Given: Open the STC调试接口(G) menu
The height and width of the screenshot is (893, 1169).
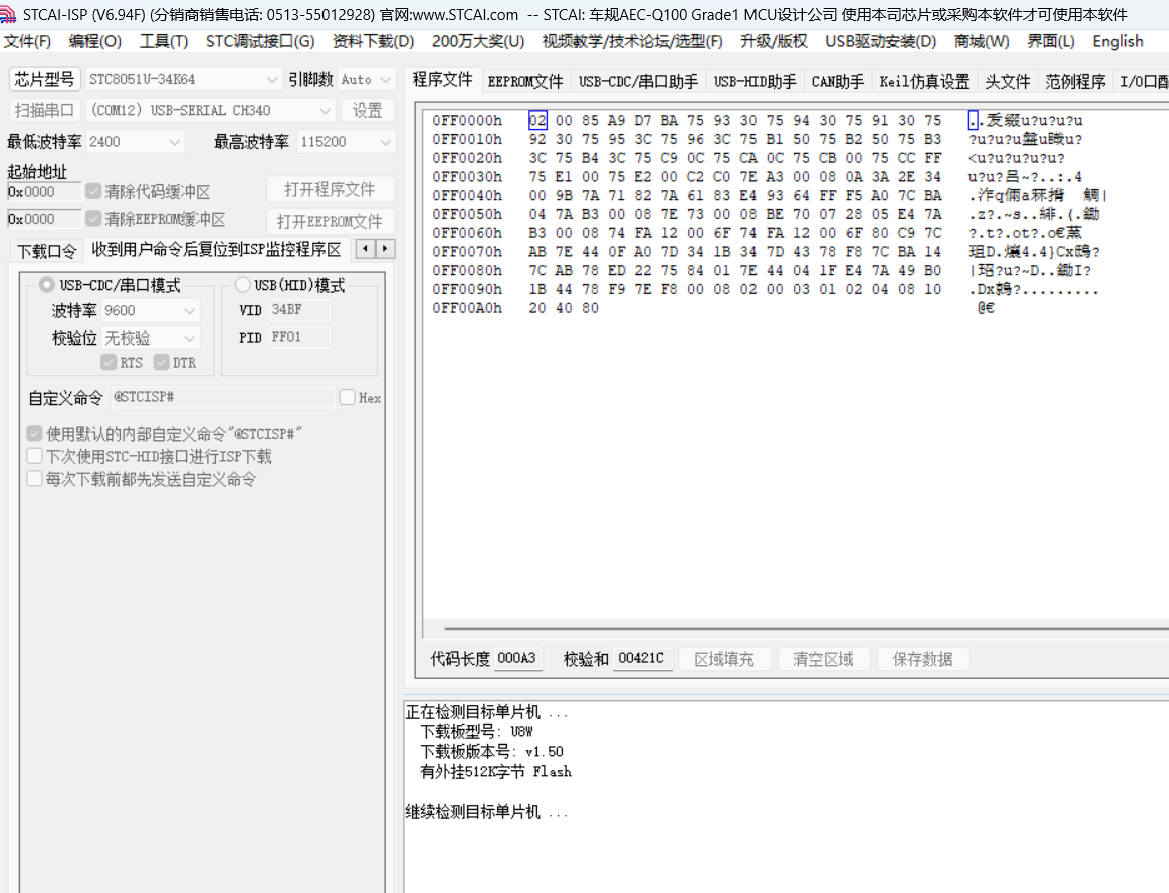Looking at the screenshot, I should click(x=260, y=41).
